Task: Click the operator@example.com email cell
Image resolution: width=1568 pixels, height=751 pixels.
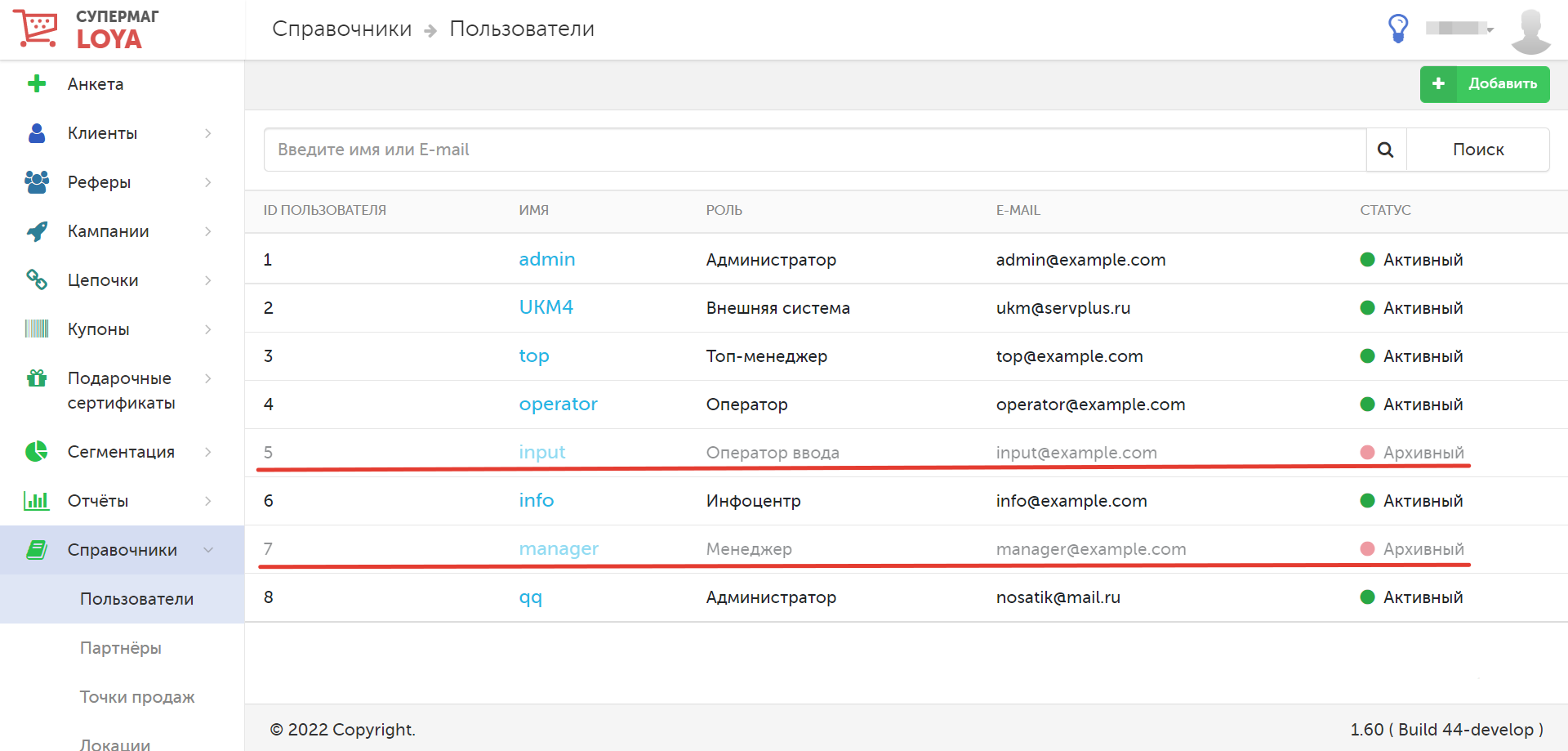Action: (x=1091, y=405)
